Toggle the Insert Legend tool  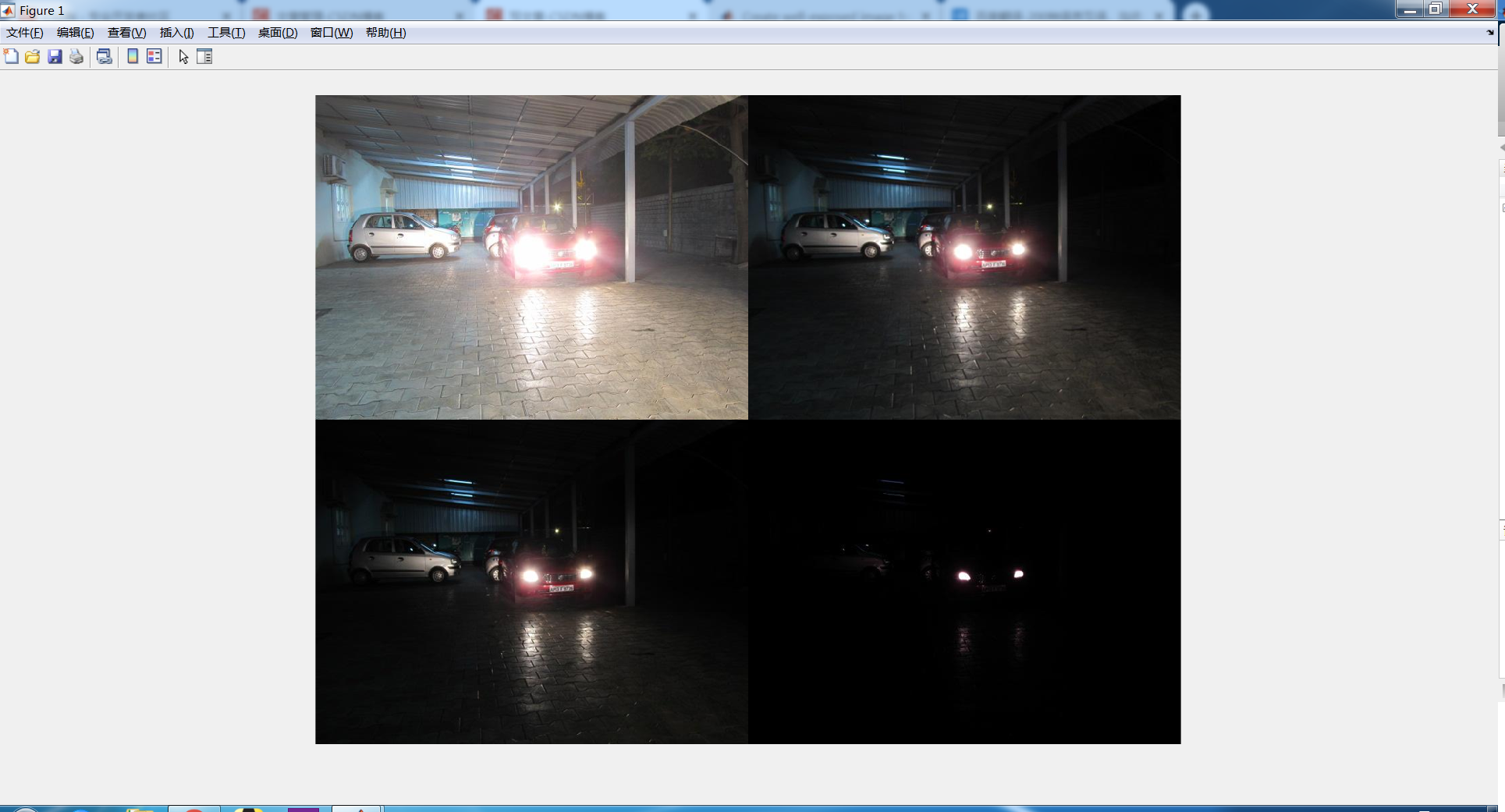[x=154, y=56]
